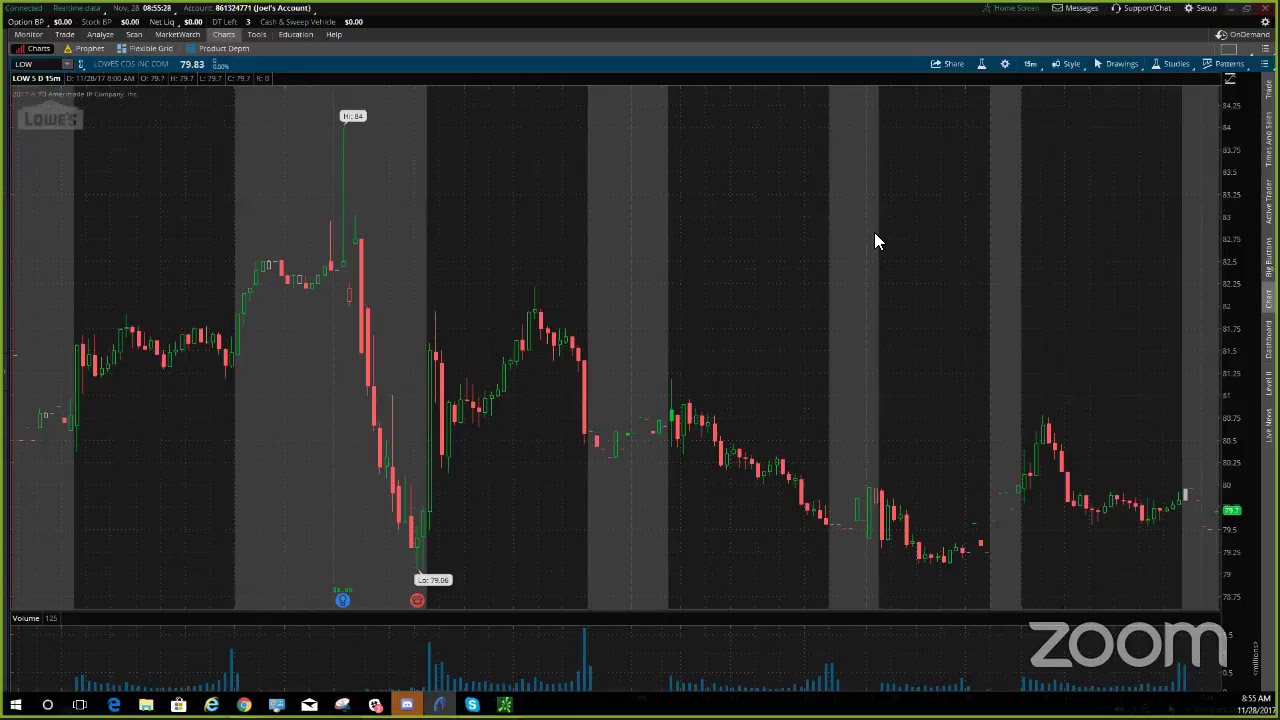Open Google Chrome from taskbar
Viewport: 1280px width, 720px height.
[244, 705]
